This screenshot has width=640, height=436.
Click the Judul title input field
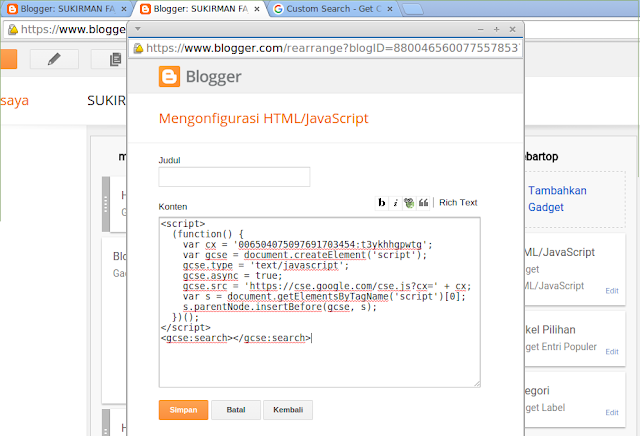234,177
